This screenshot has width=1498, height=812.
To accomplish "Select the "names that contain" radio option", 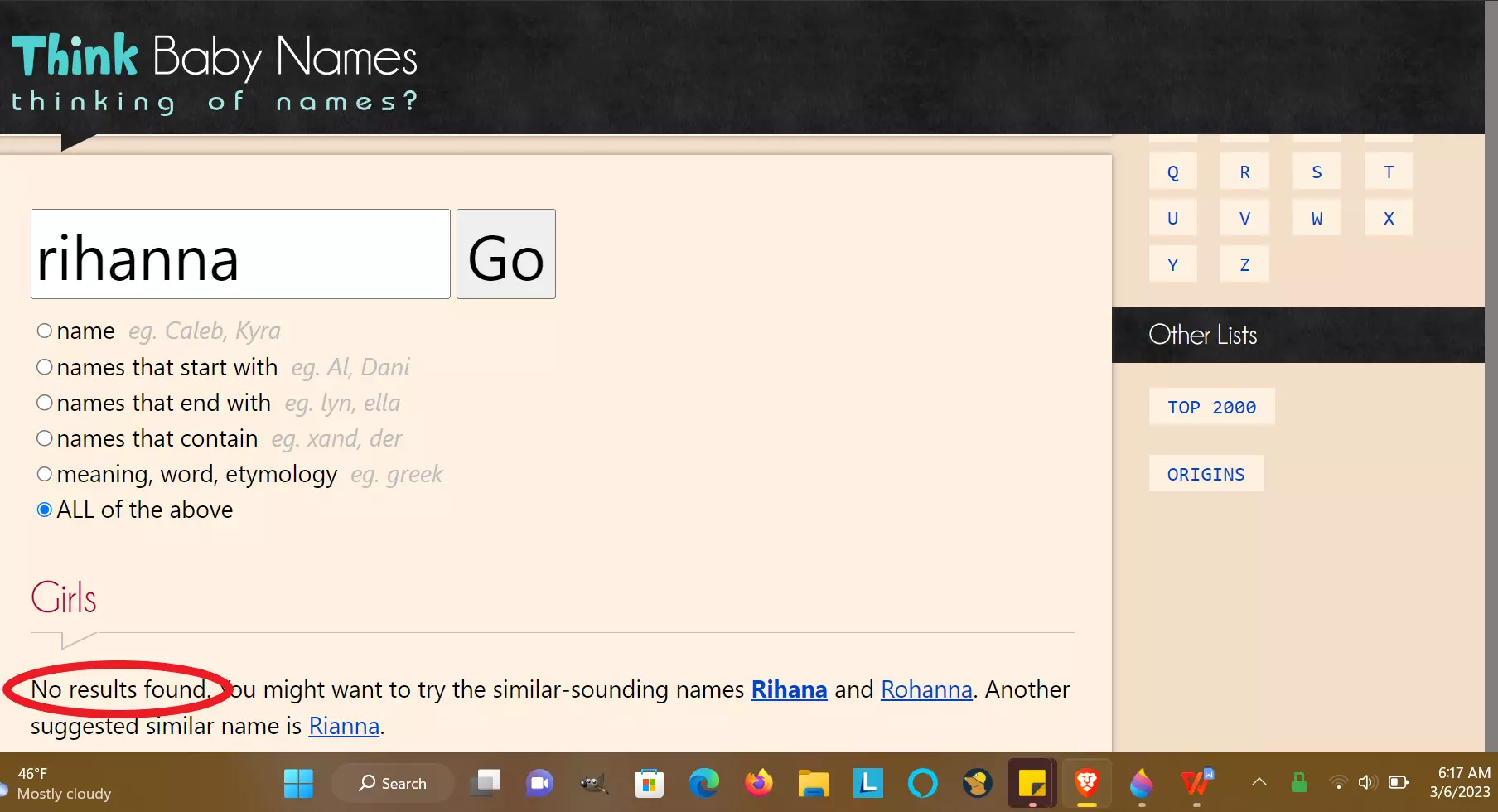I will coord(45,438).
